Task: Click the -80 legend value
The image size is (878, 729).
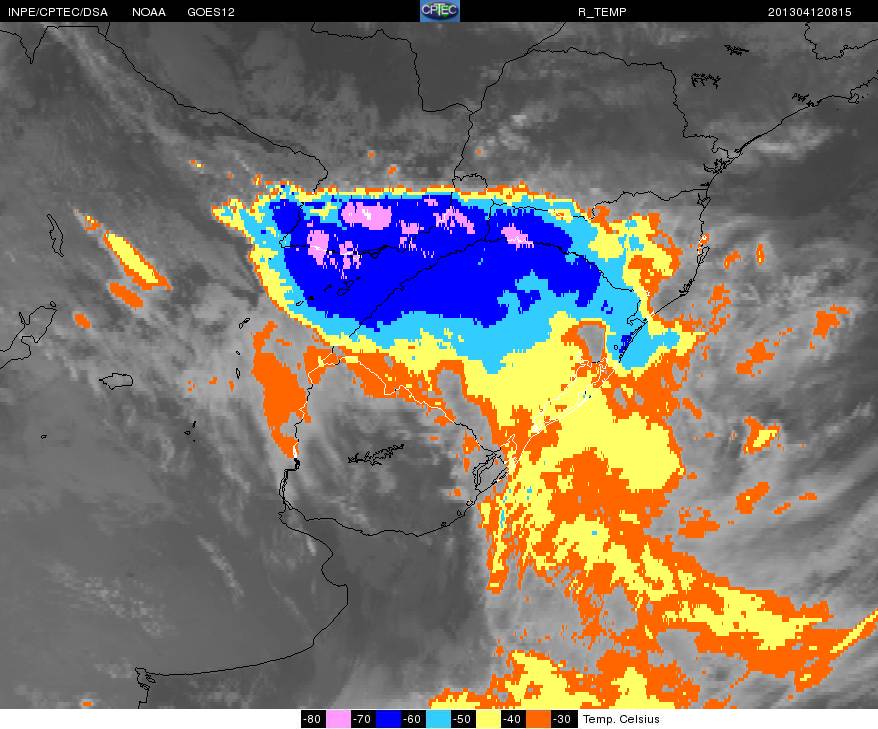Action: click(312, 719)
